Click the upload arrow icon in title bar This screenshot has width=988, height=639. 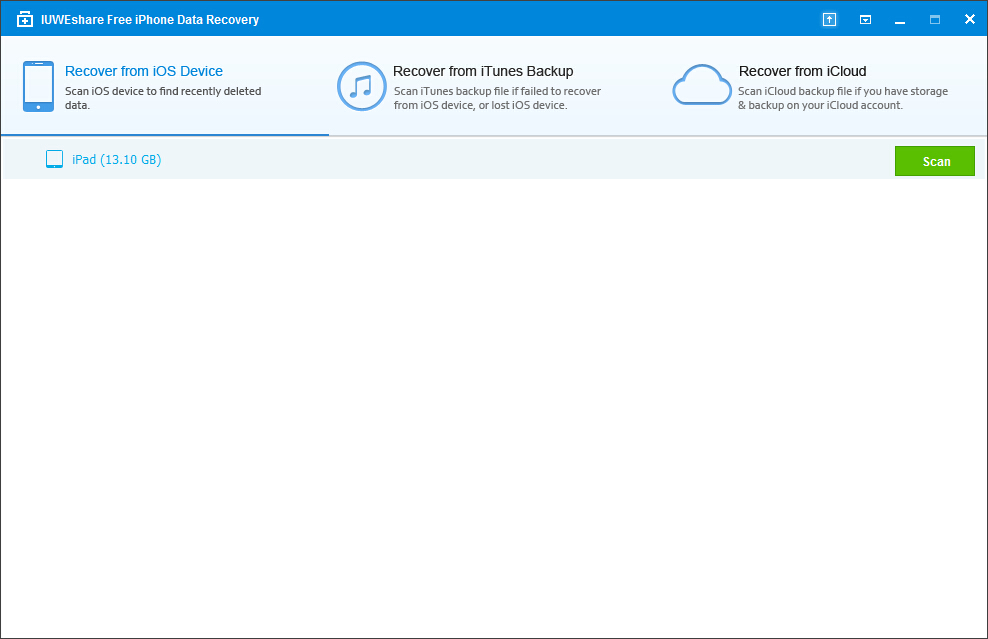[x=829, y=19]
